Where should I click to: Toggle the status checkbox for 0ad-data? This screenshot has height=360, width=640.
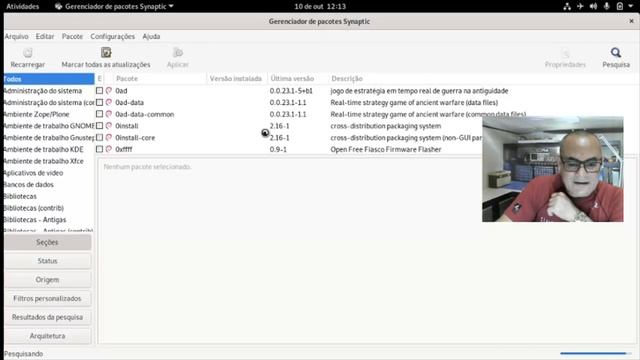click(x=99, y=102)
